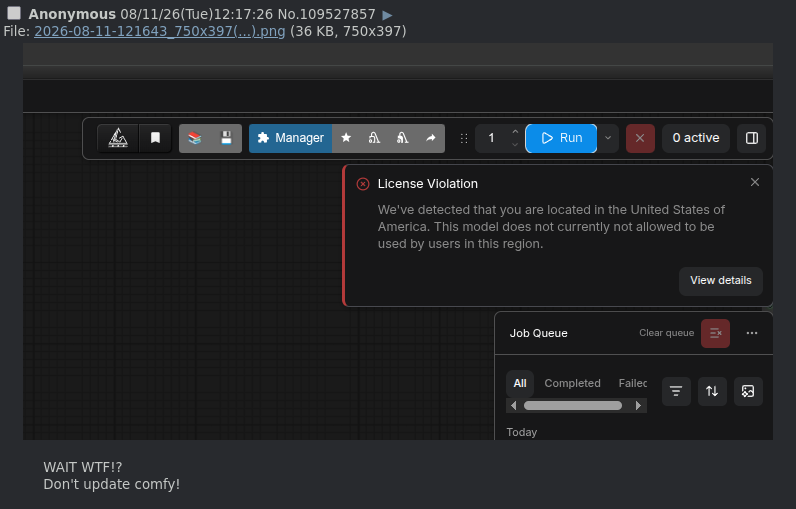Click the image assets icon in Job Queue

click(x=748, y=391)
